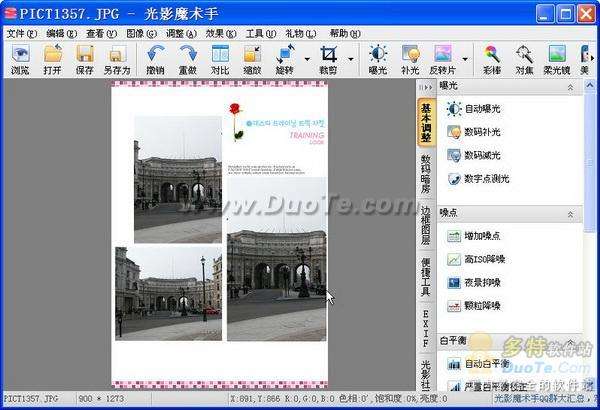Undo last action with 撤销
Screen dimensions: 600x410
coord(155,59)
